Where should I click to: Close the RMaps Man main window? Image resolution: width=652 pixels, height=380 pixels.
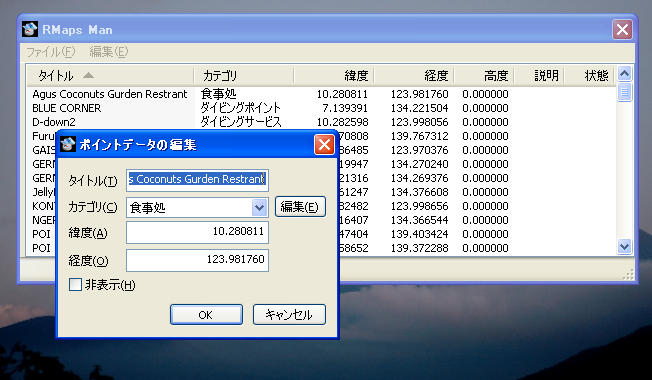coord(622,30)
